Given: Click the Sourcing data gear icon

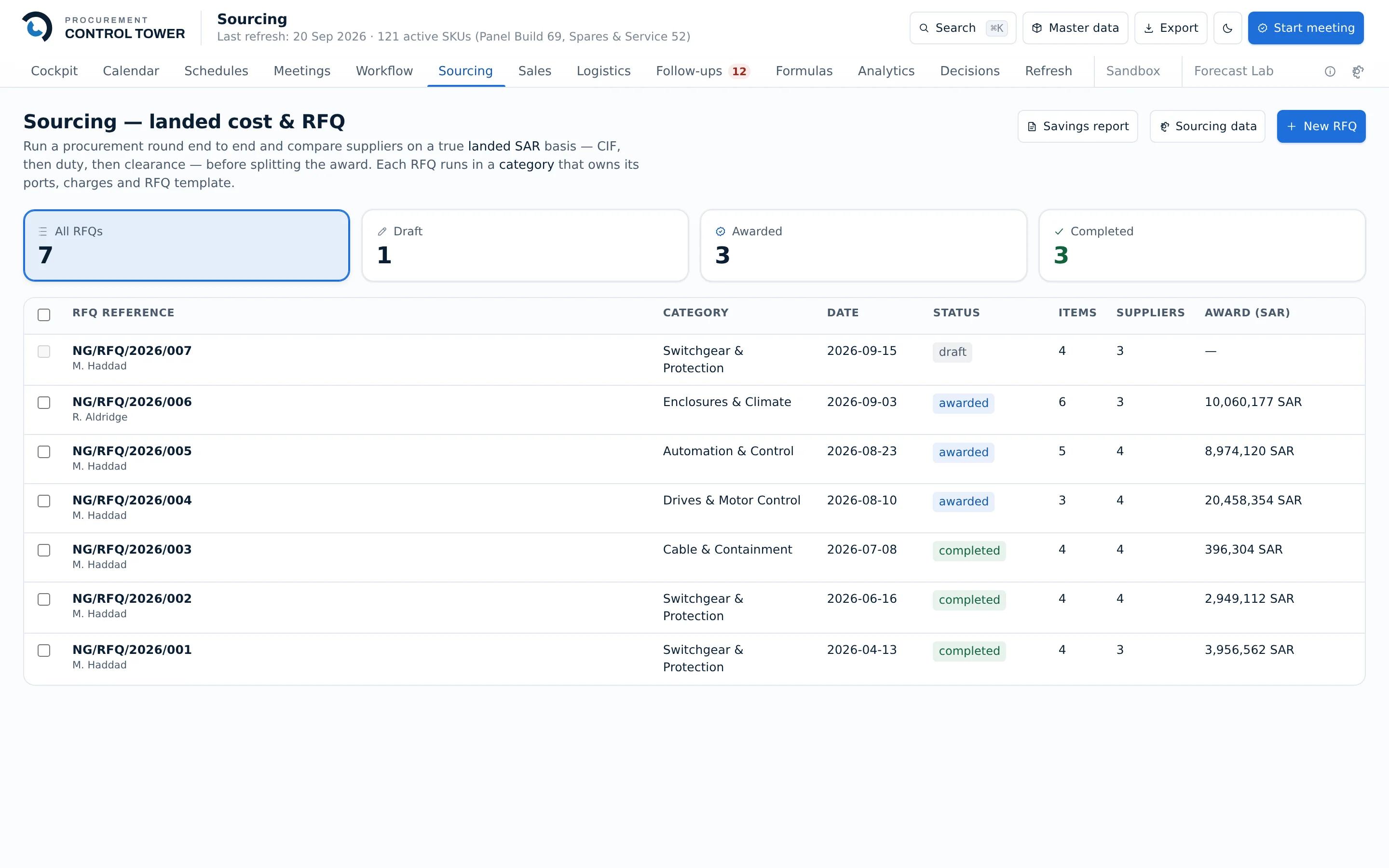Looking at the screenshot, I should 1165,127.
